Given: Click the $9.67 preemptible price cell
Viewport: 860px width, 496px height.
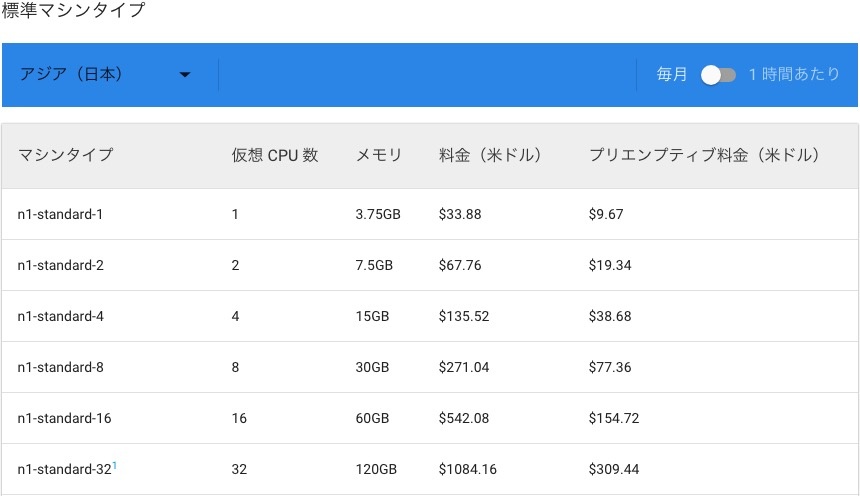Looking at the screenshot, I should 606,214.
